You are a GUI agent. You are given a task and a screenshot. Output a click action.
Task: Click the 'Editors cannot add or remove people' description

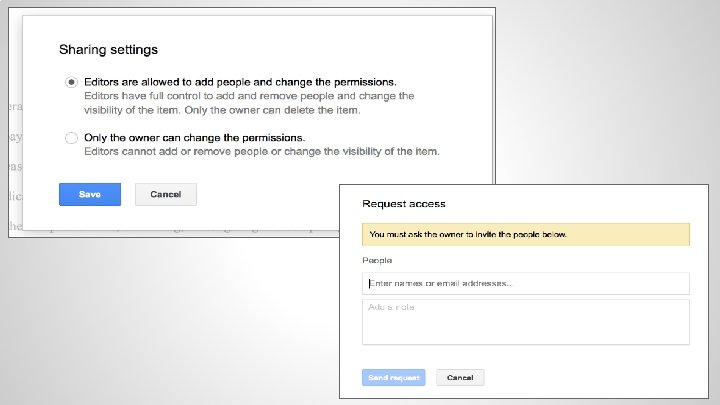[x=262, y=151]
